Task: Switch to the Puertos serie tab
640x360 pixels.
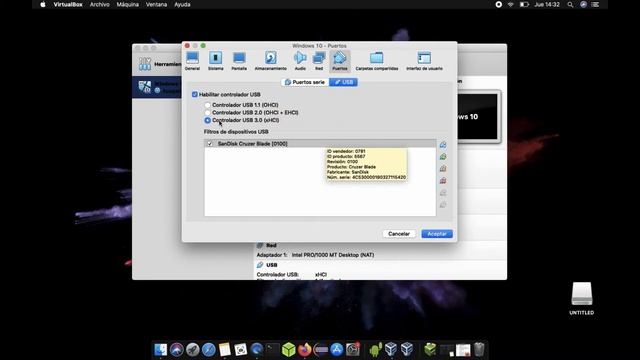Action: pos(305,82)
